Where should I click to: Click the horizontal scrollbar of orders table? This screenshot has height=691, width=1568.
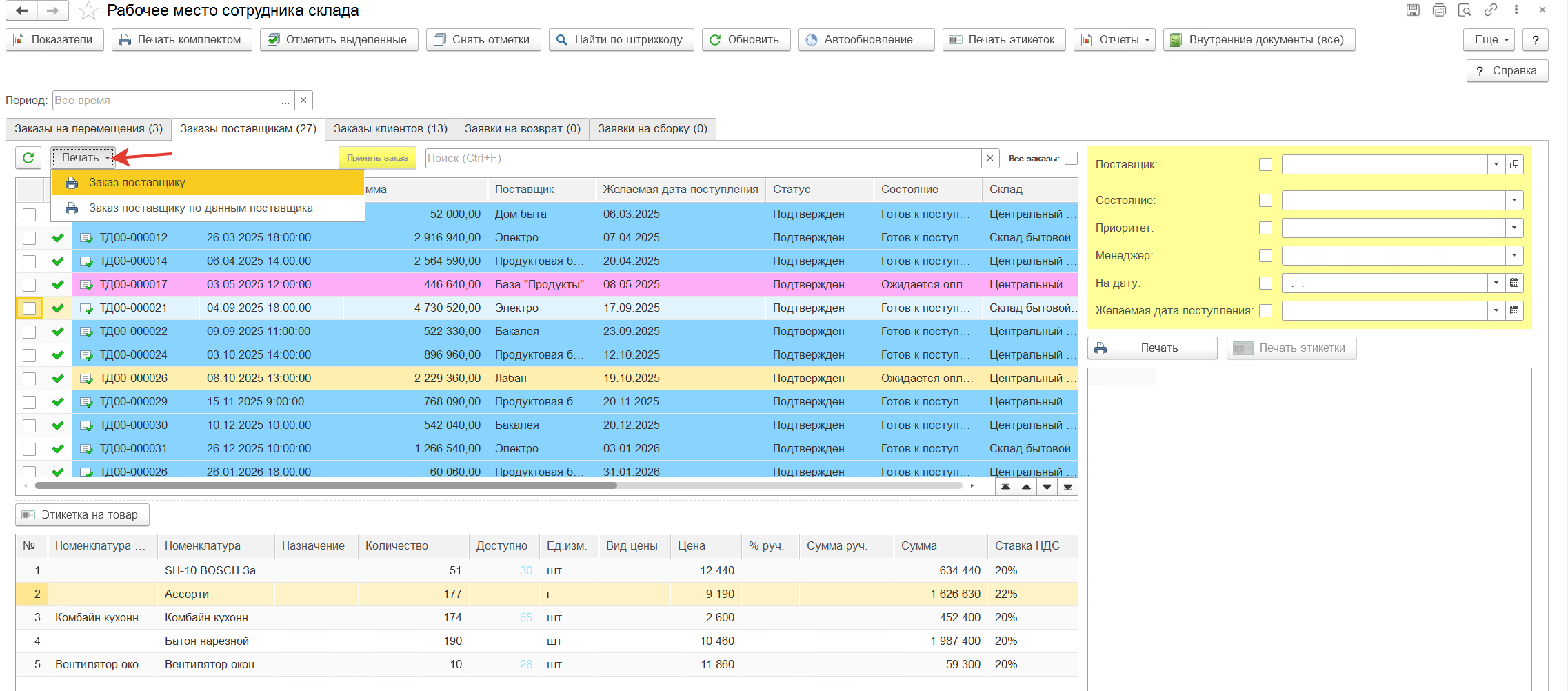click(x=326, y=485)
